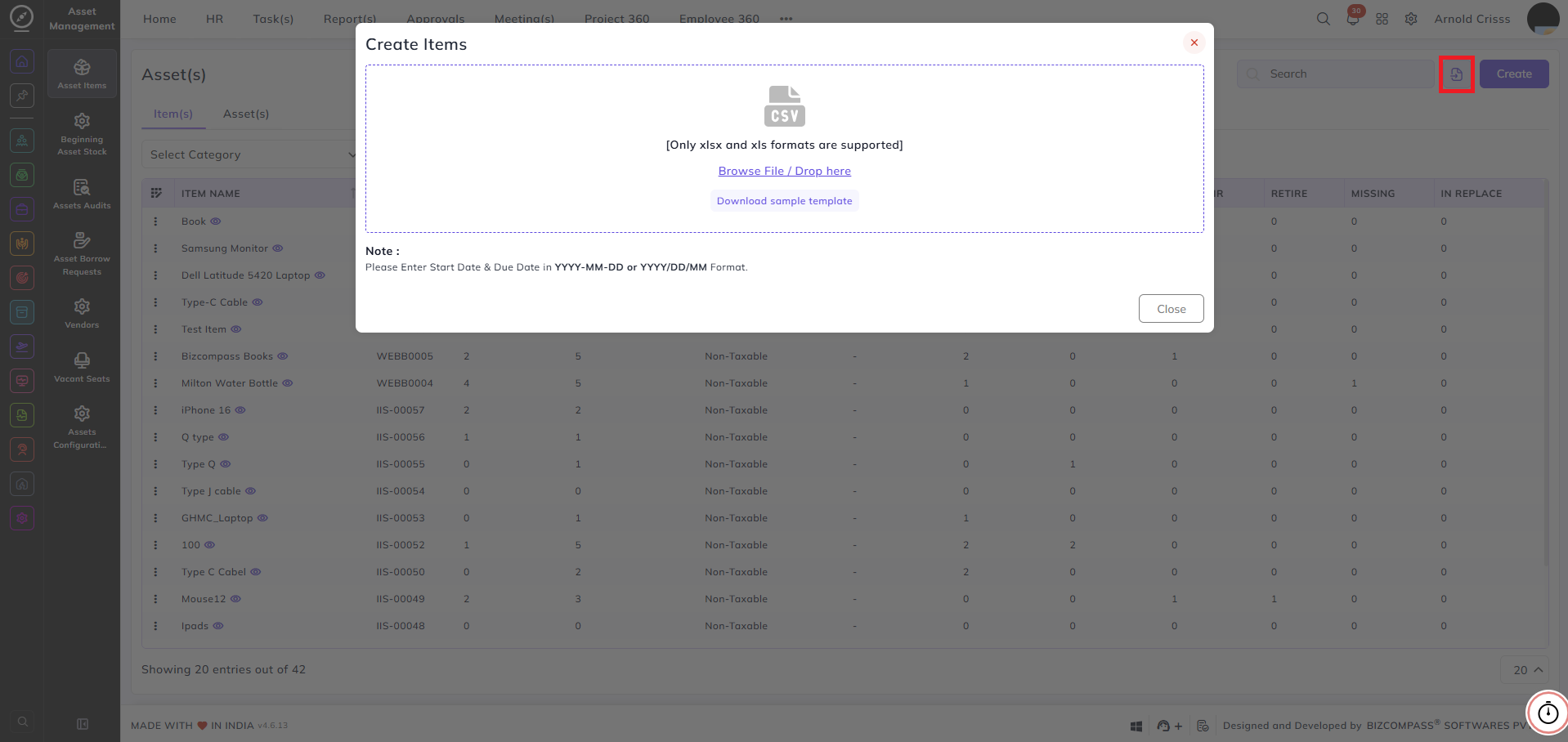Open row menu for Book

[155, 221]
